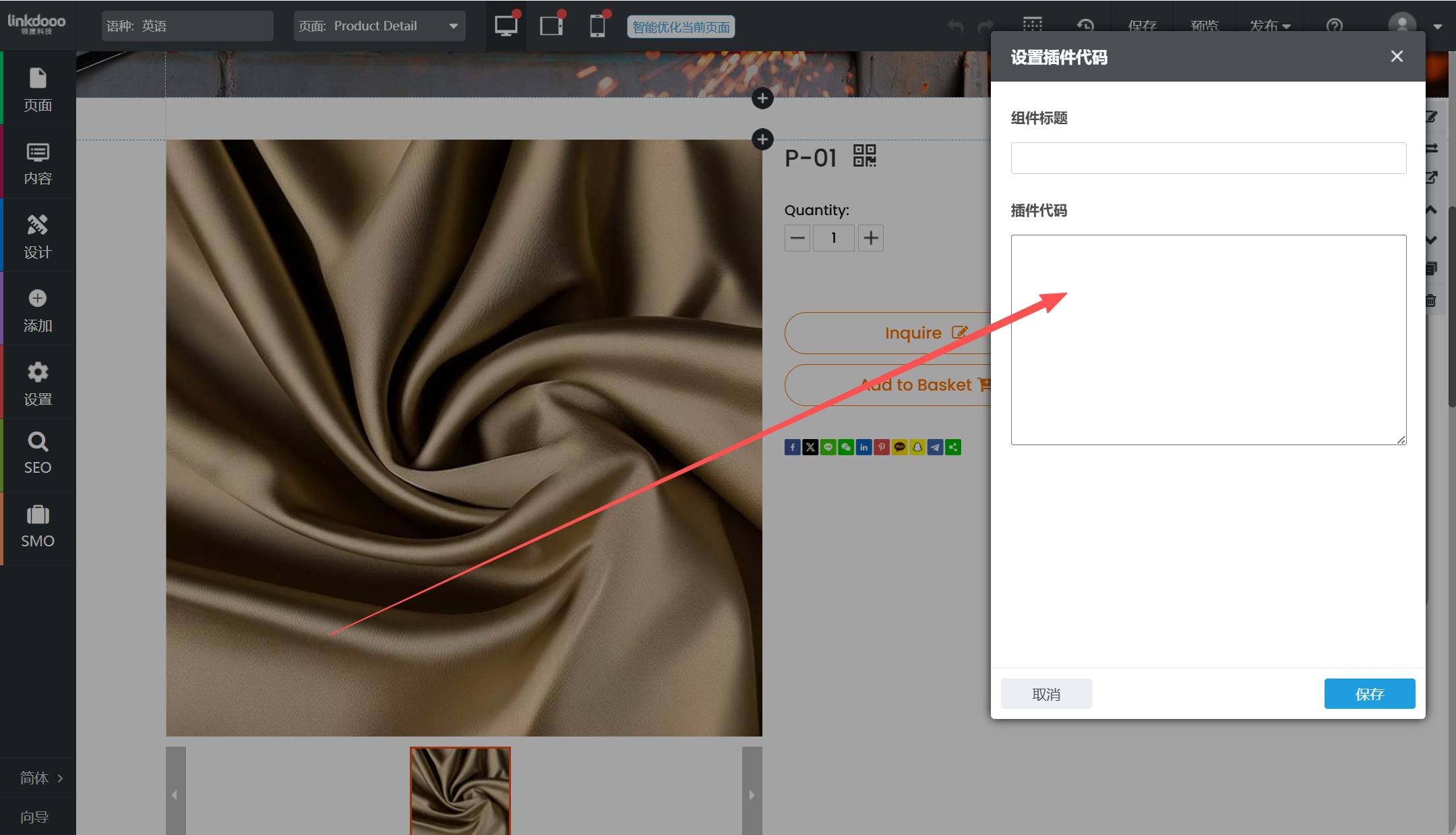Viewport: 1456px width, 835px height.
Task: Open the 向导 guide menu item
Action: click(35, 817)
